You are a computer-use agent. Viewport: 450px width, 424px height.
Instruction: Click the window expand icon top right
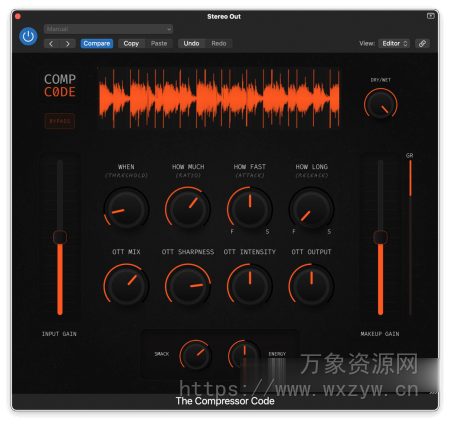[x=431, y=16]
